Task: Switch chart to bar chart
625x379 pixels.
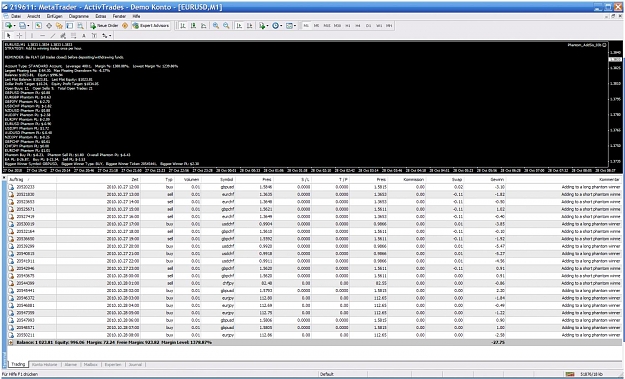Action: (183, 26)
